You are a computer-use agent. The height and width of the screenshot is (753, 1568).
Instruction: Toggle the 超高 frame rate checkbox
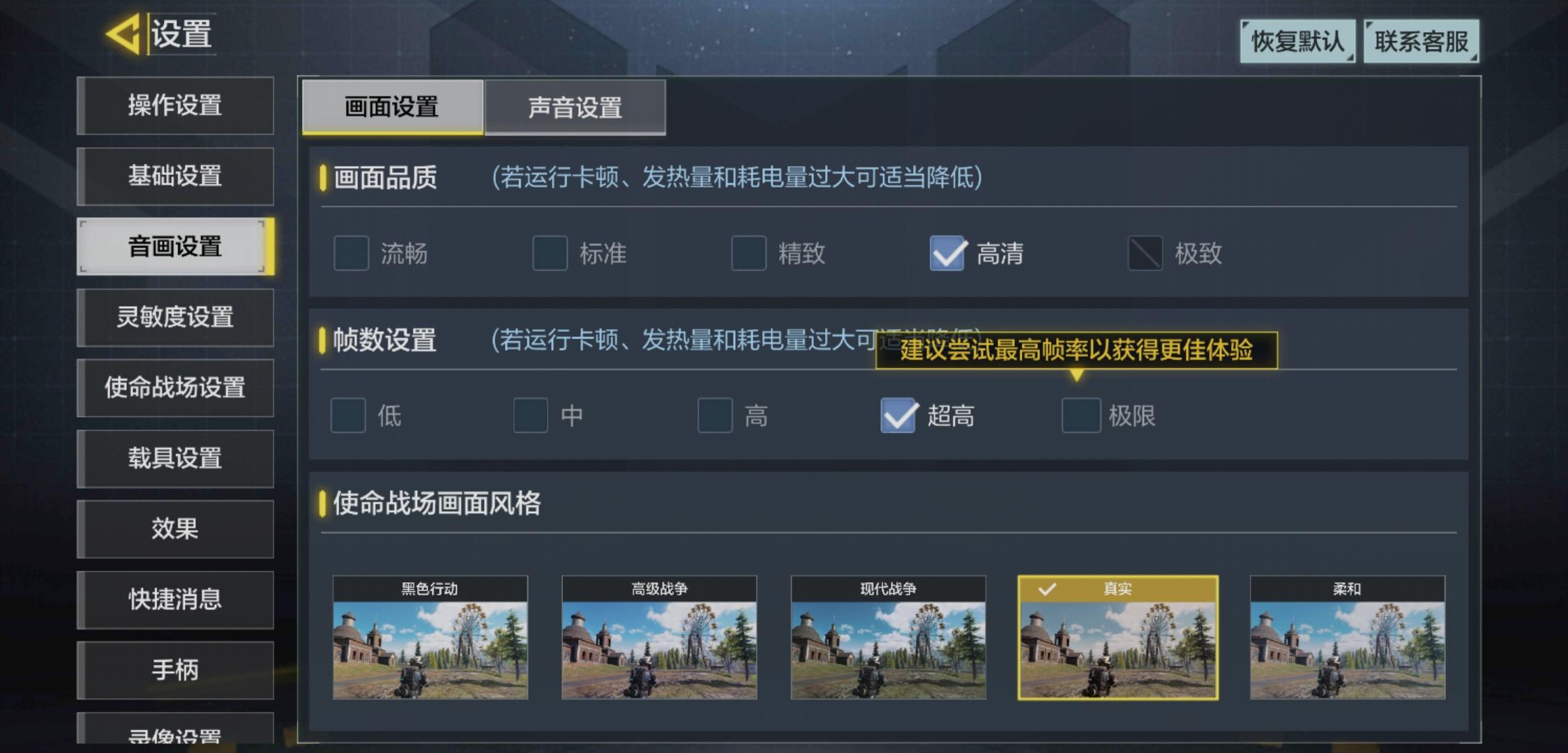[x=898, y=416]
